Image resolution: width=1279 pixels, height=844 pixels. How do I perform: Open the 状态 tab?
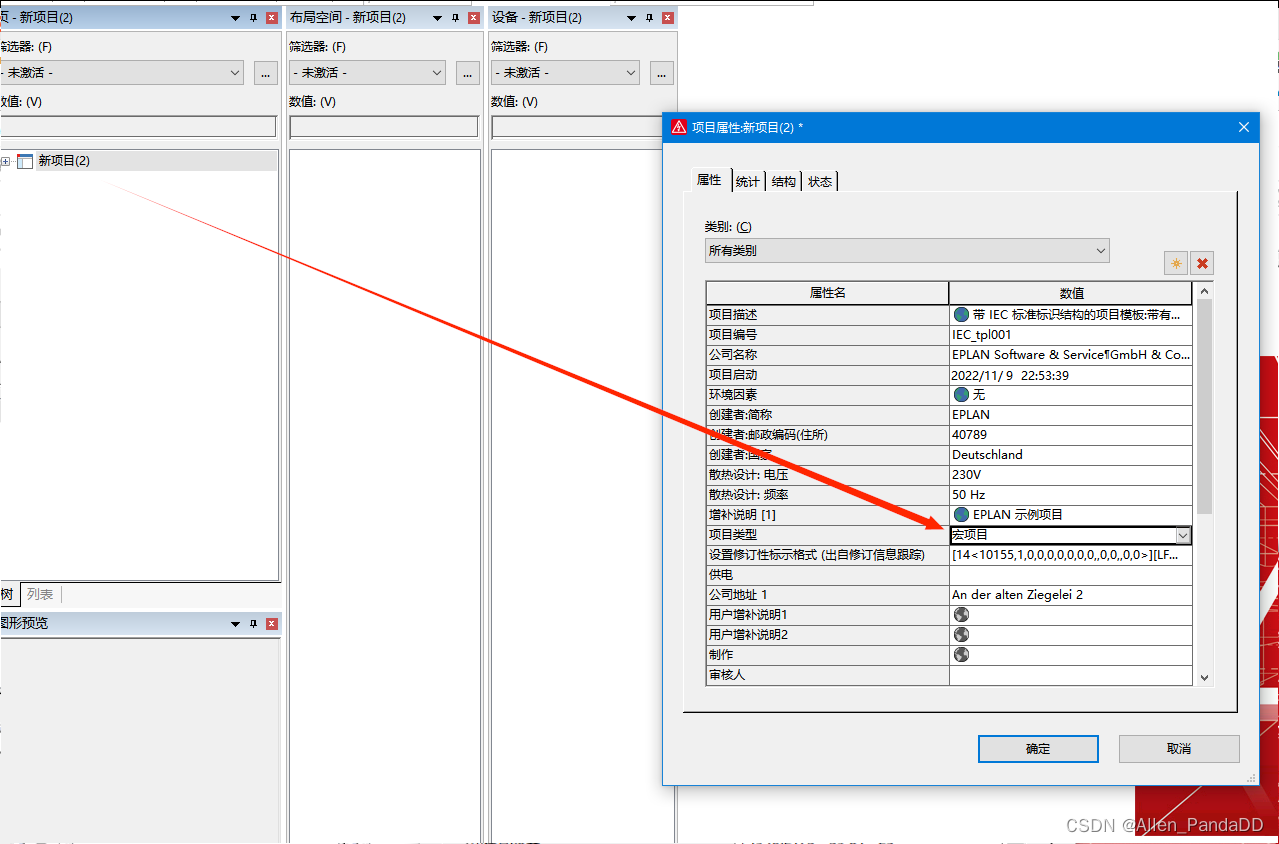(x=820, y=181)
